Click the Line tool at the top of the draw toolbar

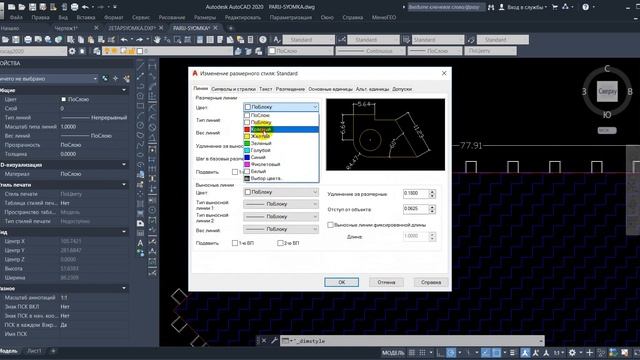(140, 67)
